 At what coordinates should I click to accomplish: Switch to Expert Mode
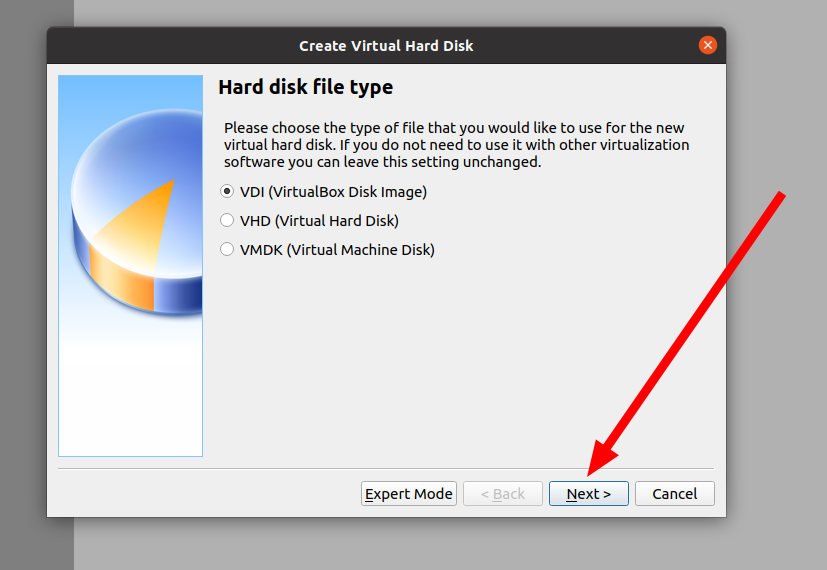point(408,494)
